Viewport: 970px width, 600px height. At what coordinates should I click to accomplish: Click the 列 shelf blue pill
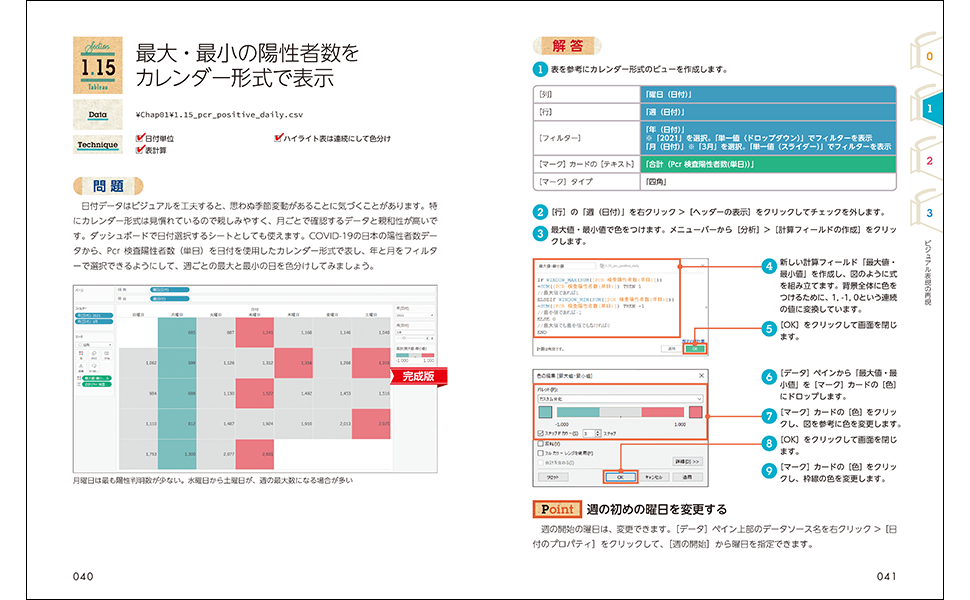170,289
